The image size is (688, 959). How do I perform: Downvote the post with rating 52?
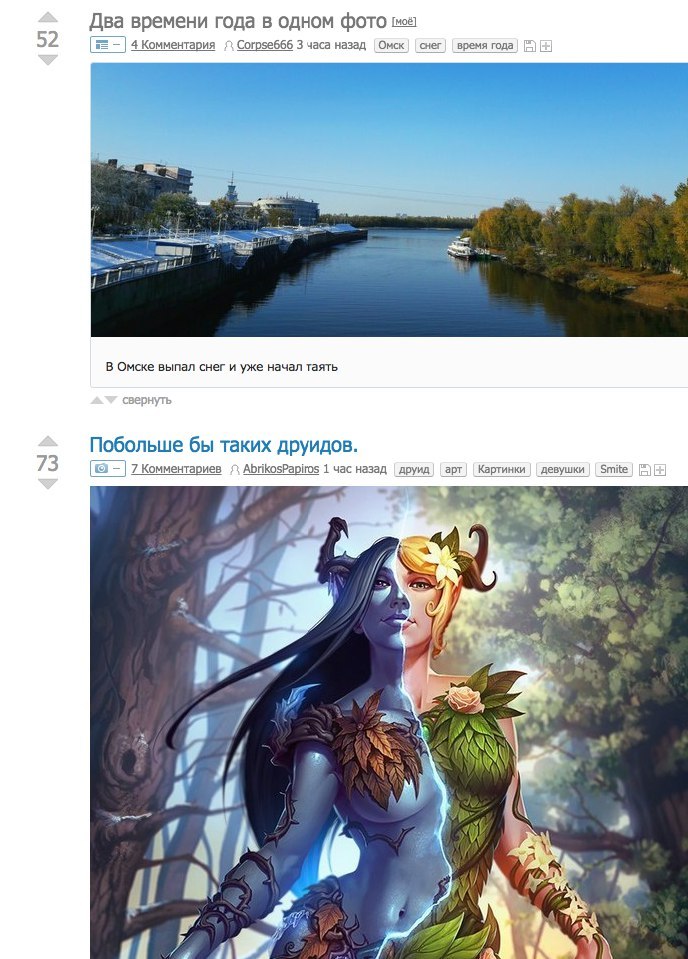pos(48,60)
